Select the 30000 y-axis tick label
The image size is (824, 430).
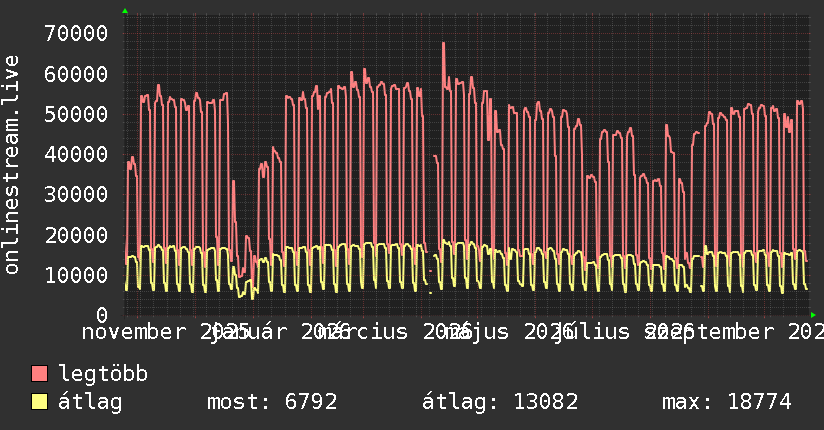tap(76, 194)
